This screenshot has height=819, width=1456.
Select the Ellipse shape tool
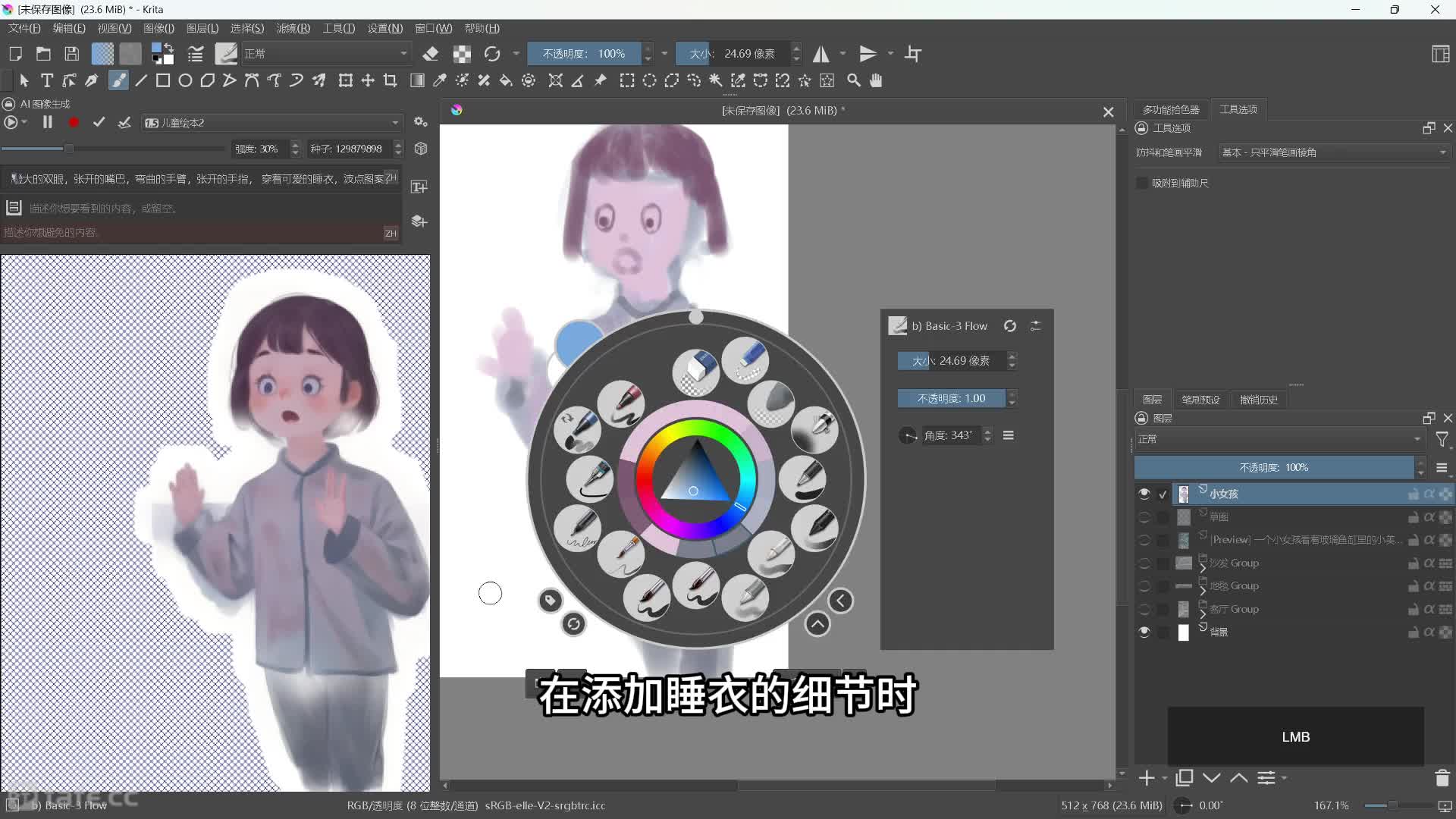pos(185,80)
